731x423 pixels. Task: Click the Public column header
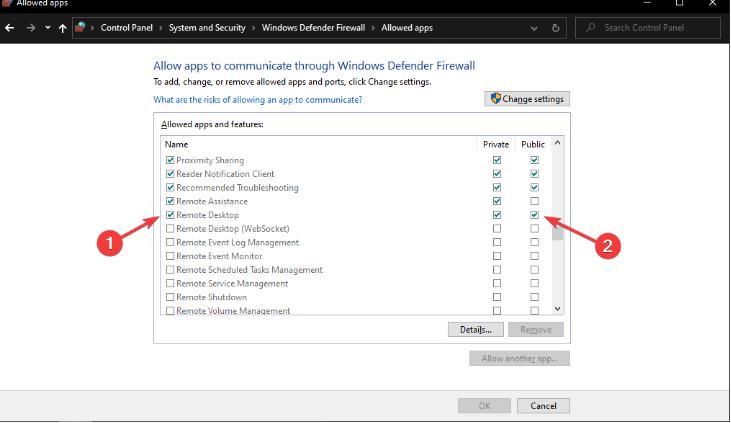(x=533, y=145)
